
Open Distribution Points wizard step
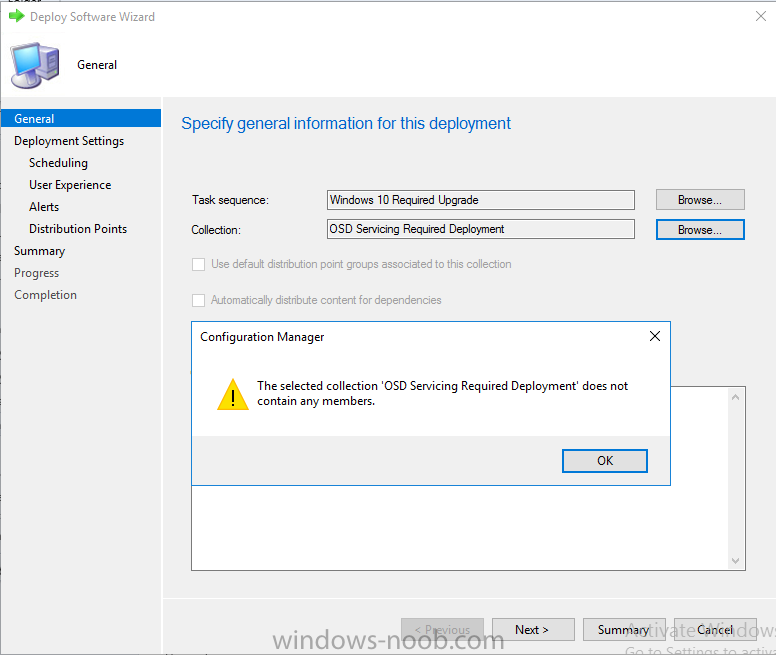pyautogui.click(x=78, y=229)
